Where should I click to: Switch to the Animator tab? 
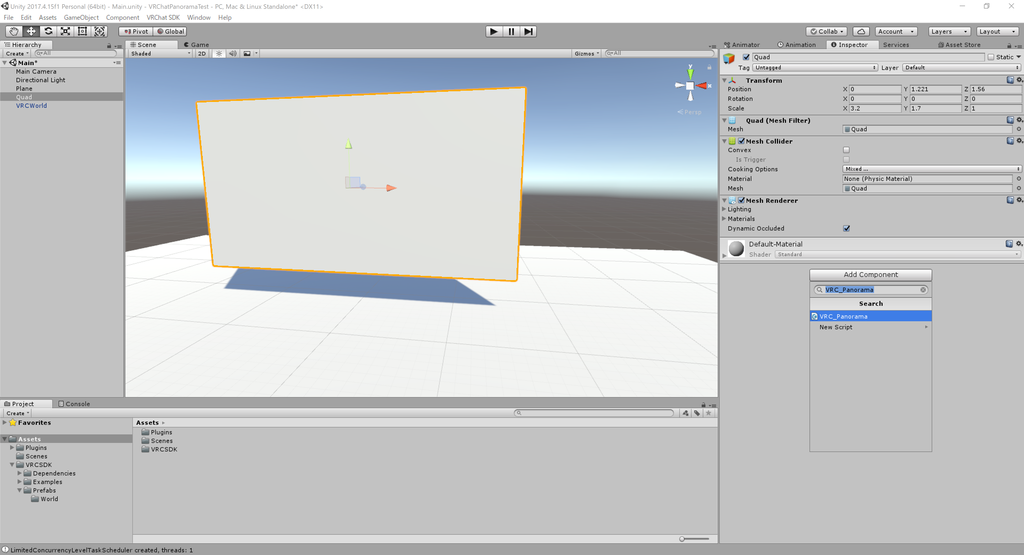tap(742, 44)
